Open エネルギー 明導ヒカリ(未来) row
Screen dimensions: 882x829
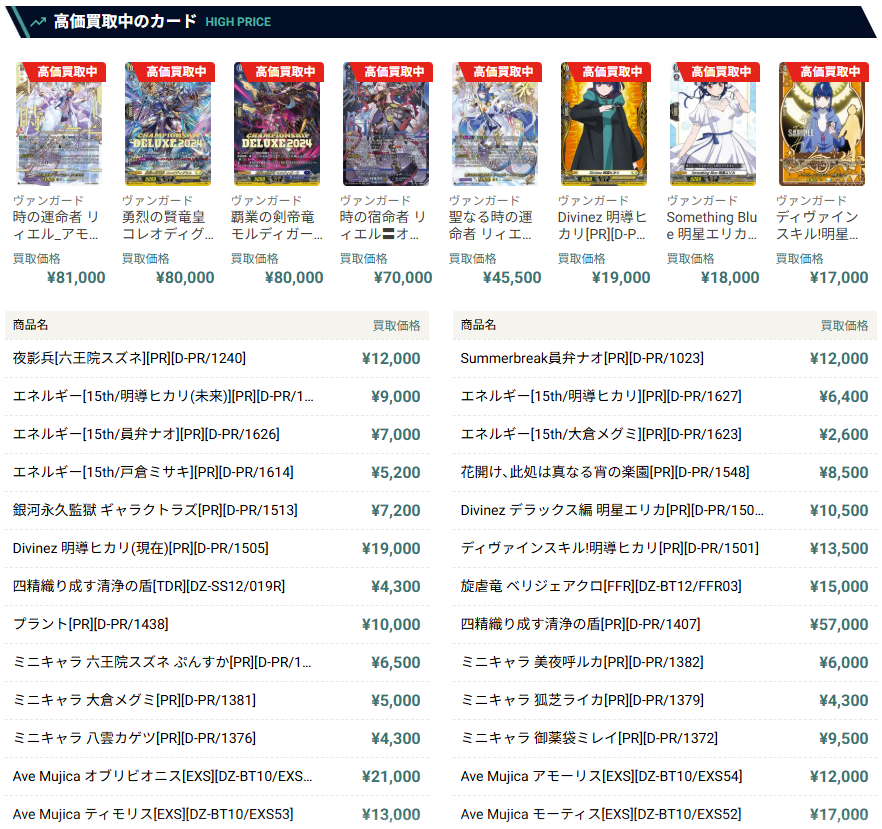217,397
